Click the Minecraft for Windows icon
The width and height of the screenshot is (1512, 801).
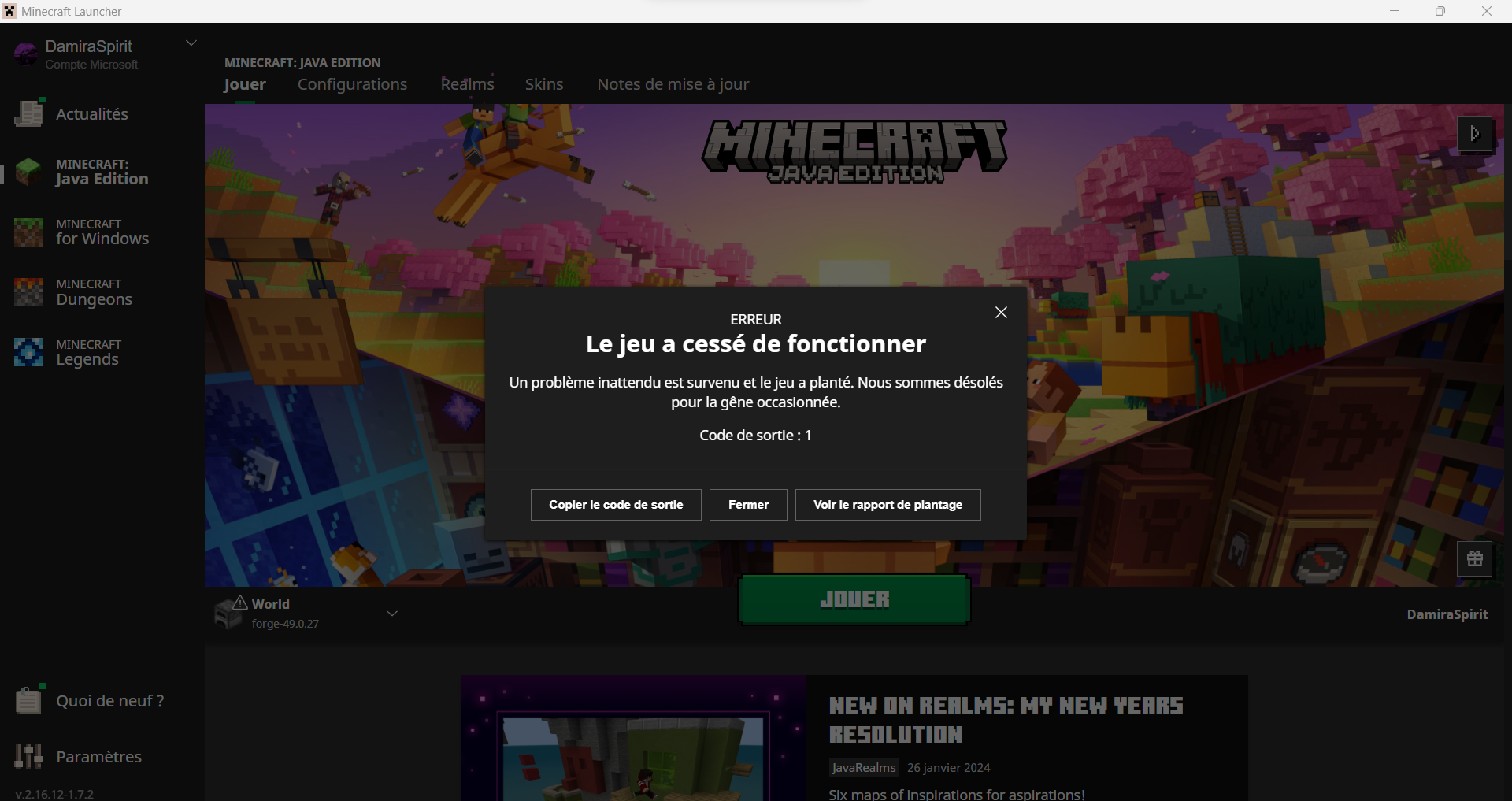tap(28, 232)
